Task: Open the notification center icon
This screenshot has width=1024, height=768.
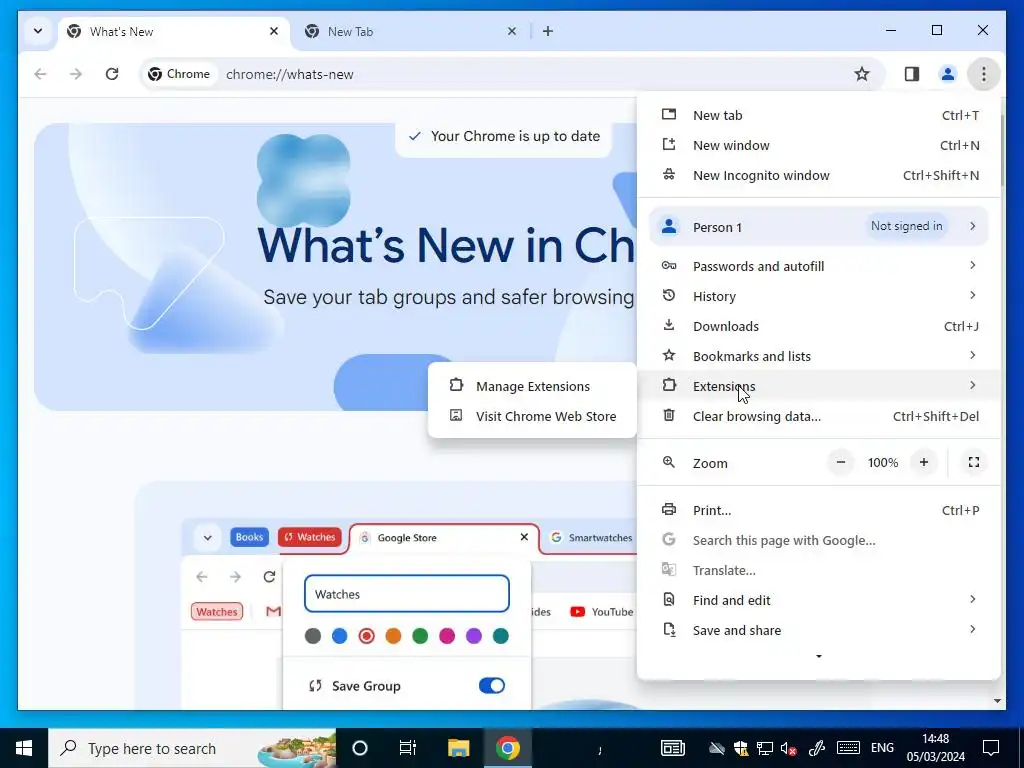Action: tap(991, 748)
